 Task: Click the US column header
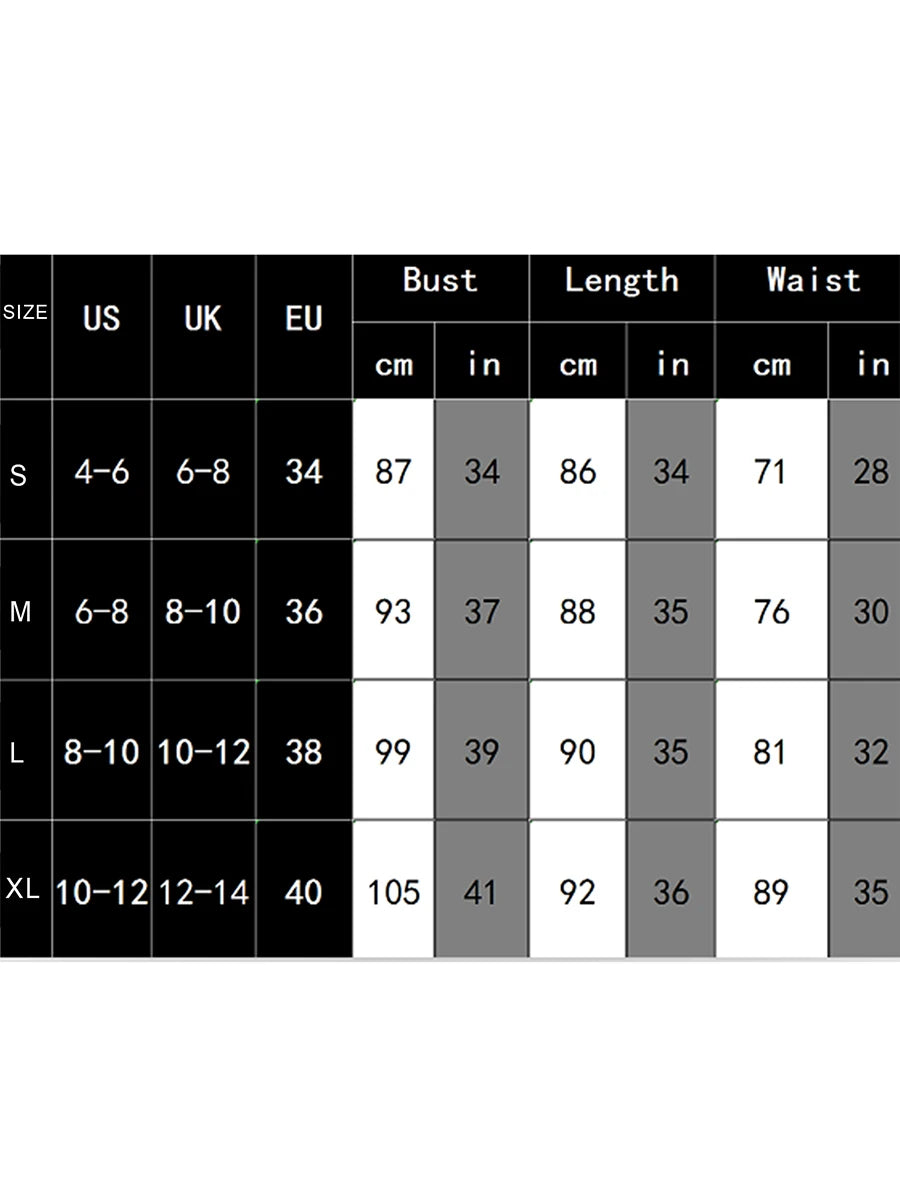click(102, 319)
